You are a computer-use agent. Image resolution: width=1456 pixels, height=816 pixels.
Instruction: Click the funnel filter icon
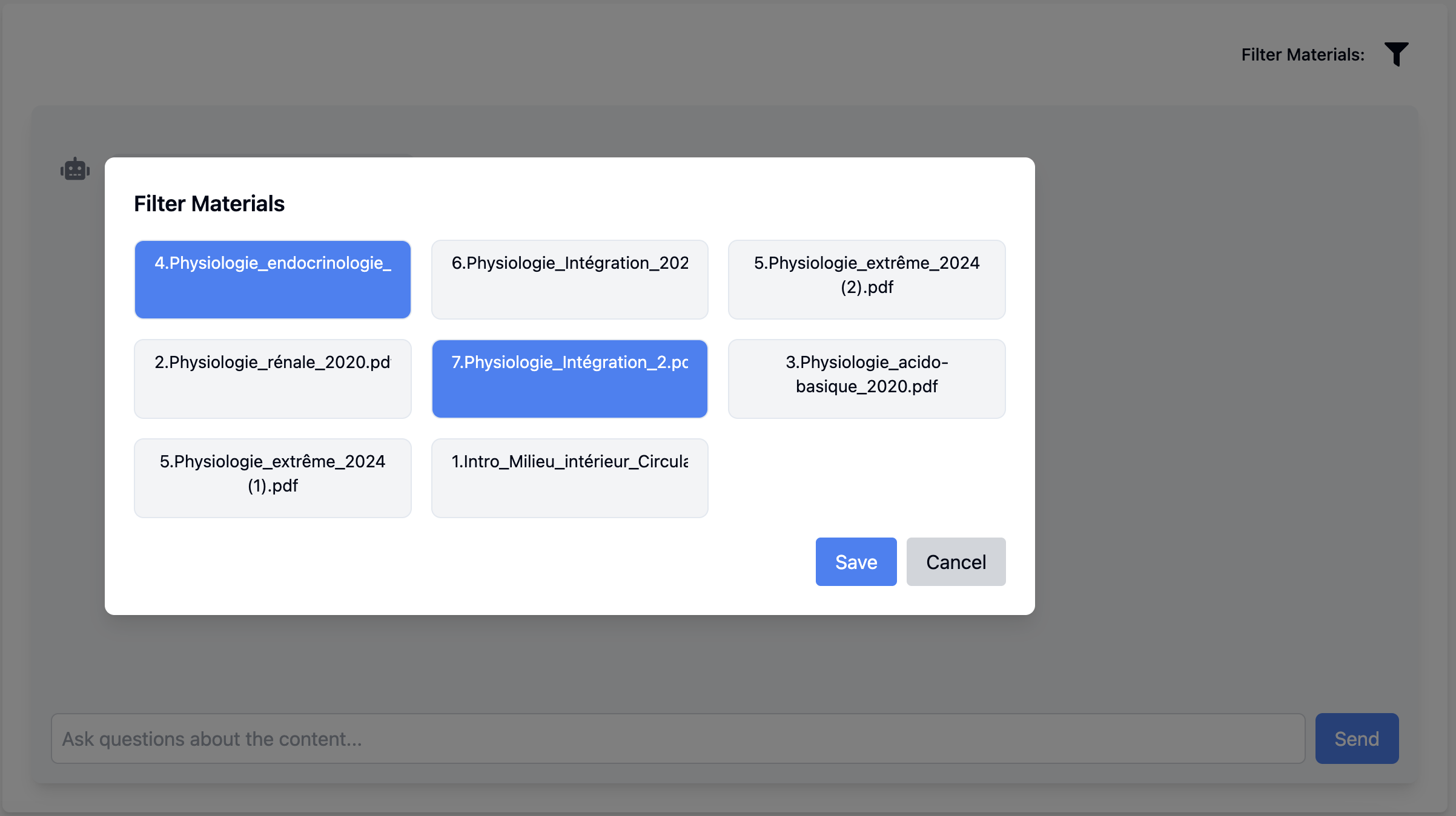coord(1396,54)
